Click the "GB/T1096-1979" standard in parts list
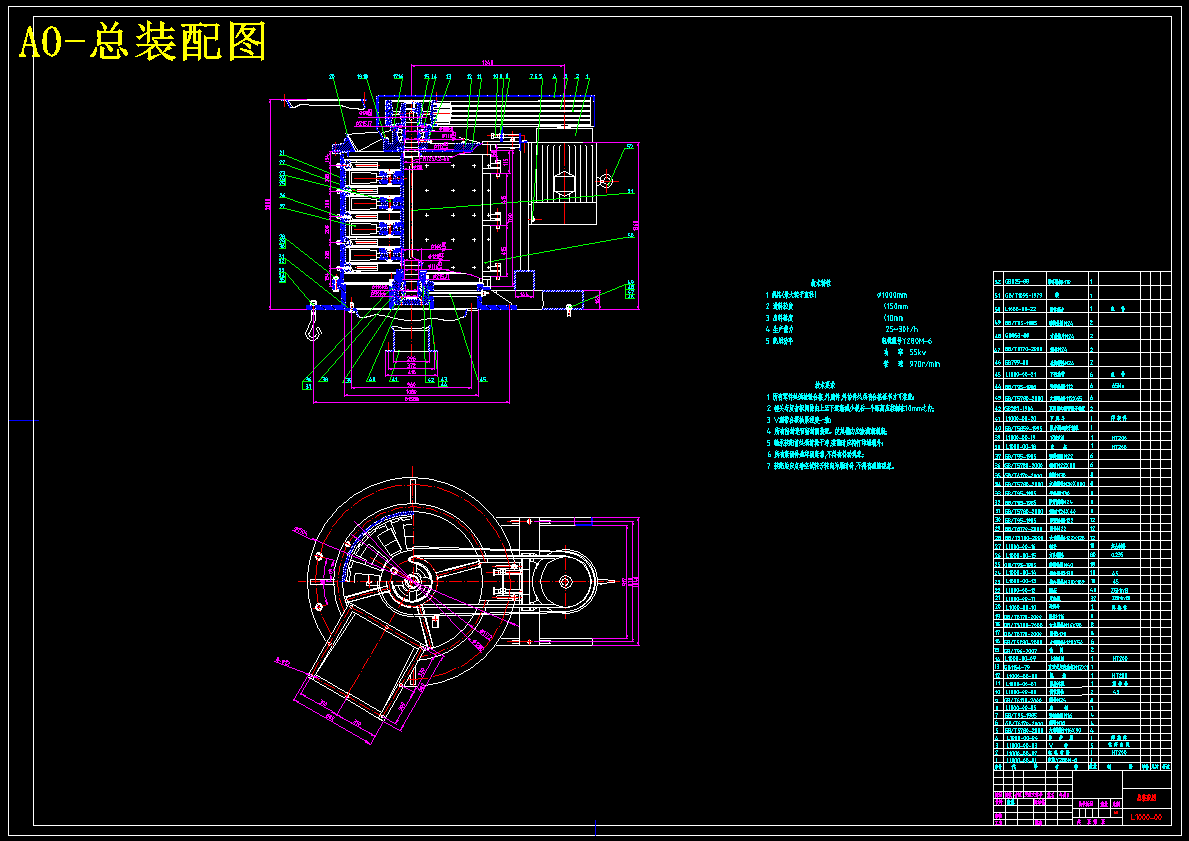The width and height of the screenshot is (1189, 841). (x=1024, y=294)
